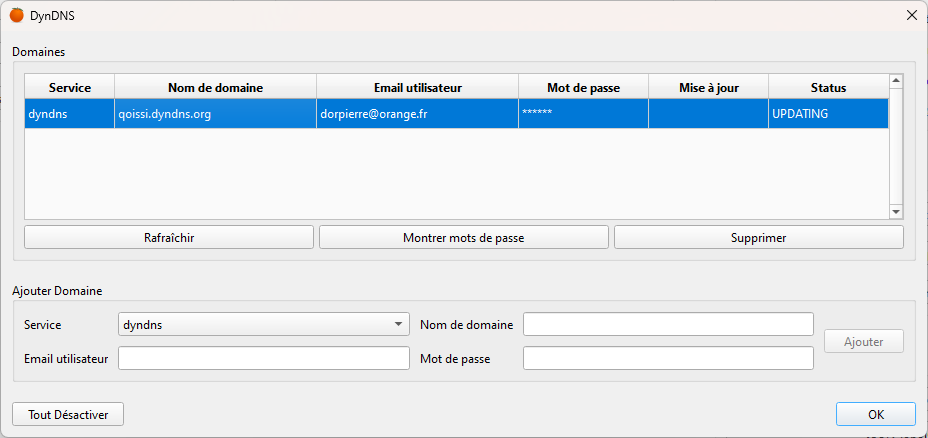Click the Mot de passe column header

584,88
